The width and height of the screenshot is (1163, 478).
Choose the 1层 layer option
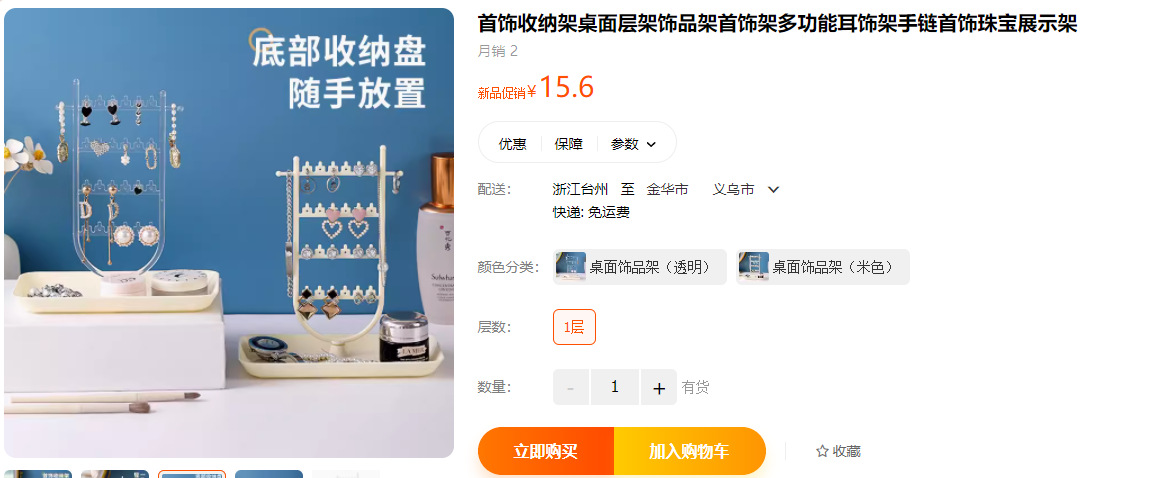click(x=574, y=327)
